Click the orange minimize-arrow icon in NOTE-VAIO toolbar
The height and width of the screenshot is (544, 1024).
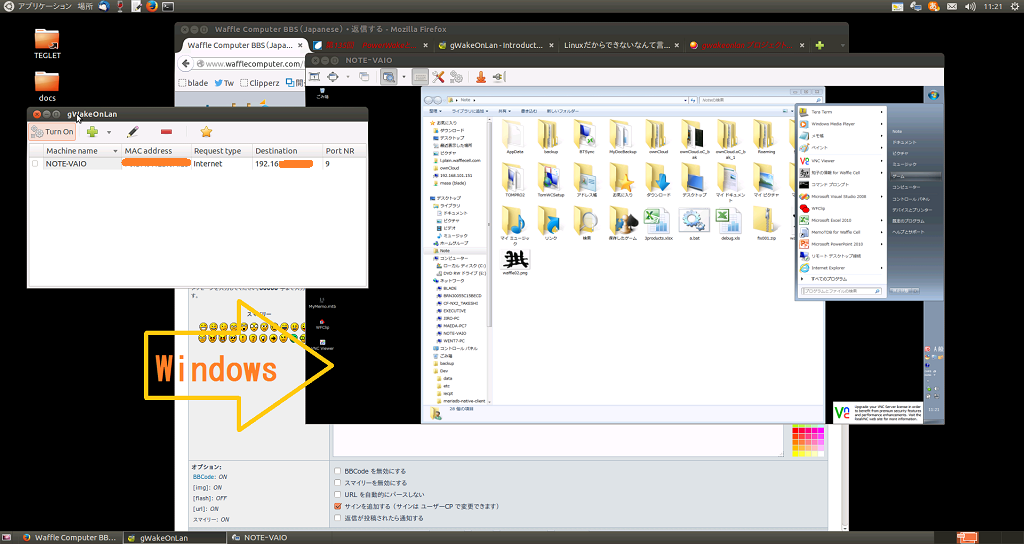pos(481,77)
